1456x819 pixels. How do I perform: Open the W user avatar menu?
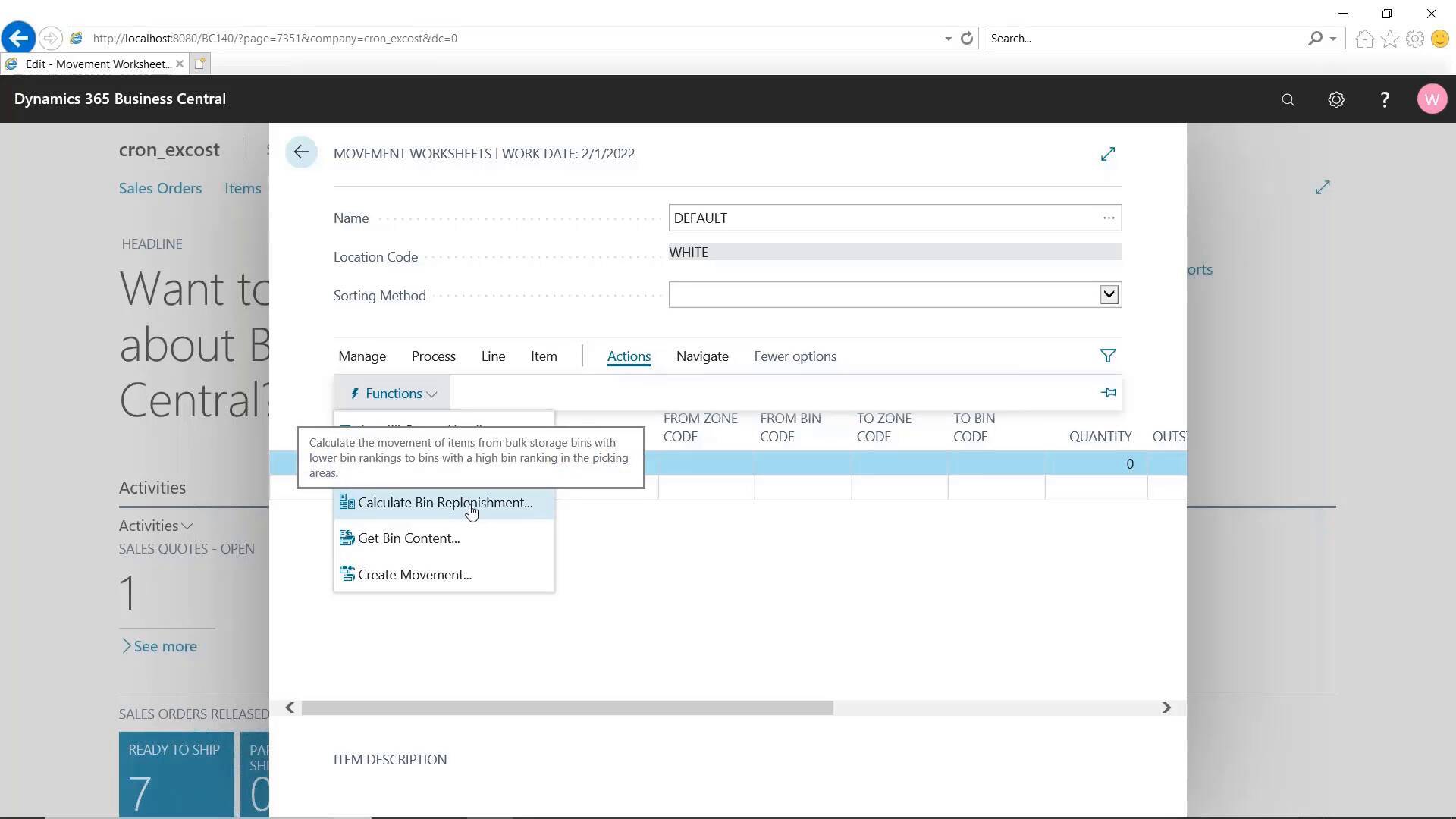[x=1432, y=99]
